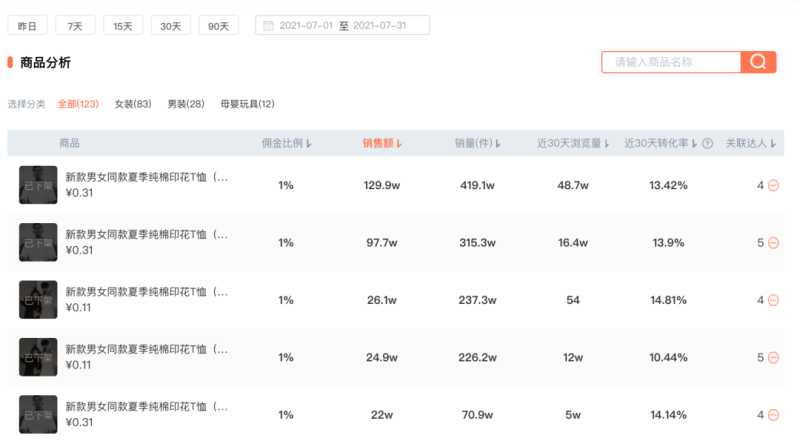
Task: Open product title in 22w sales row
Action: [x=147, y=407]
